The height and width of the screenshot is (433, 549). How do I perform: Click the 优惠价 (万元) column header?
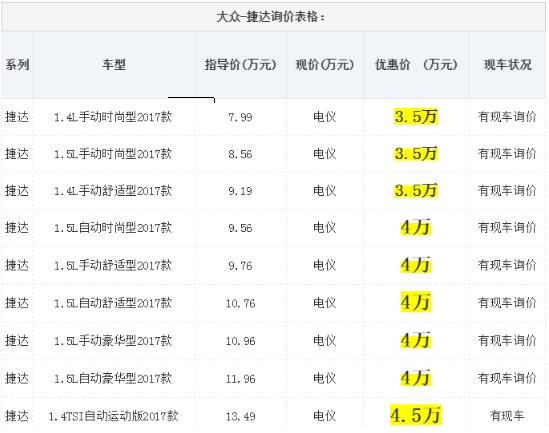tap(416, 64)
